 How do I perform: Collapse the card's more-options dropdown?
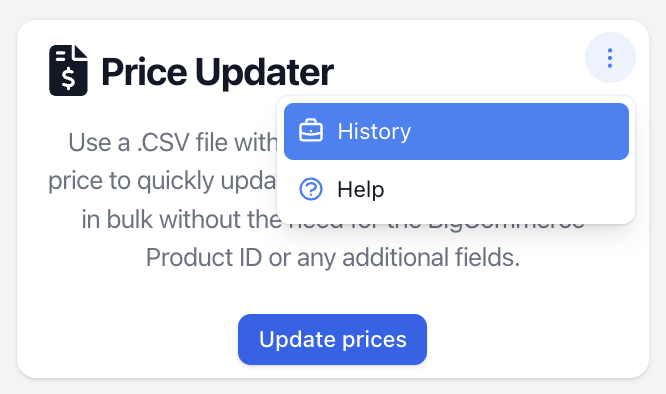610,58
